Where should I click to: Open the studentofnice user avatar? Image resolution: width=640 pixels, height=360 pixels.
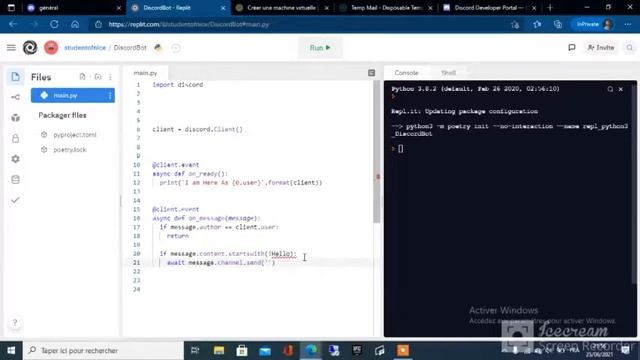(x=51, y=48)
